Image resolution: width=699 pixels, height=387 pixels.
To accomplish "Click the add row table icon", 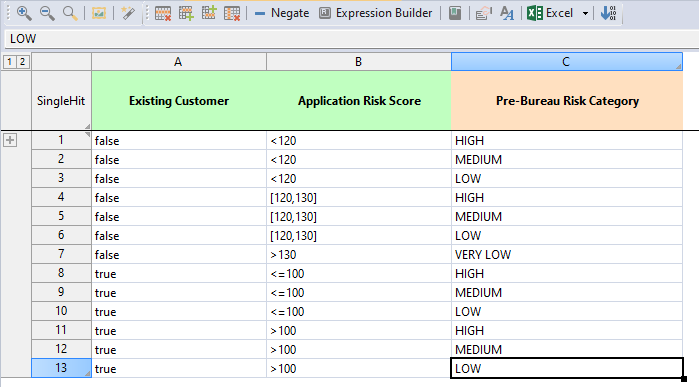I will click(186, 13).
